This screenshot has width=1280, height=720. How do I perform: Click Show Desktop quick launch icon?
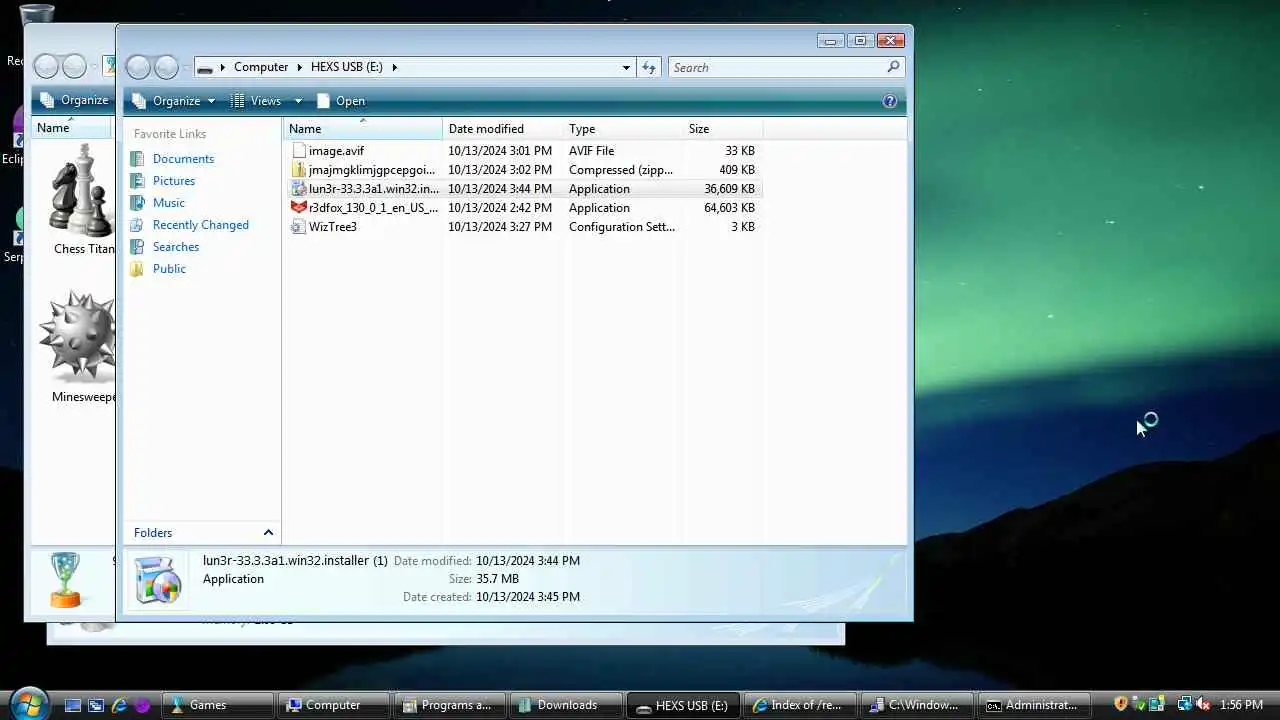point(72,705)
